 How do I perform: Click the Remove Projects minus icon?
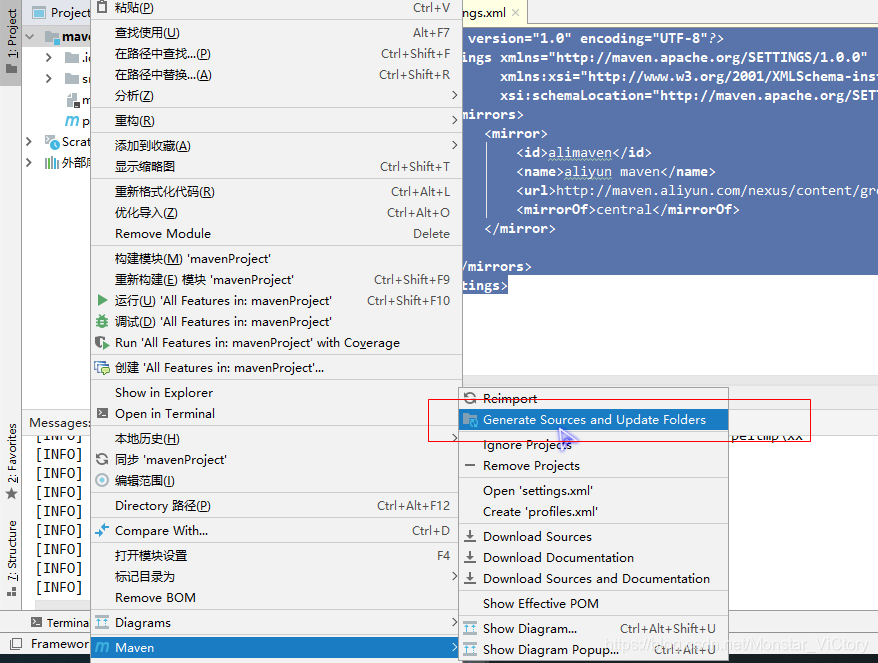[470, 465]
